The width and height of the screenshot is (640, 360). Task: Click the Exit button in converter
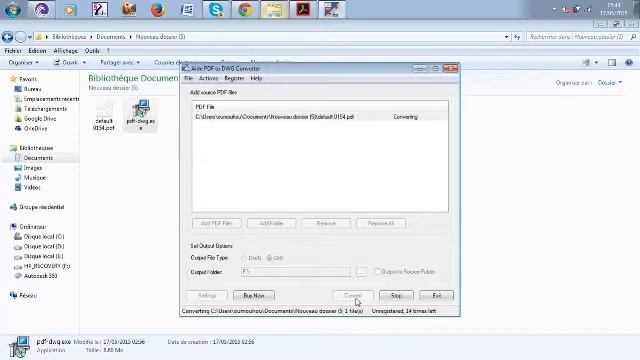[436, 296]
